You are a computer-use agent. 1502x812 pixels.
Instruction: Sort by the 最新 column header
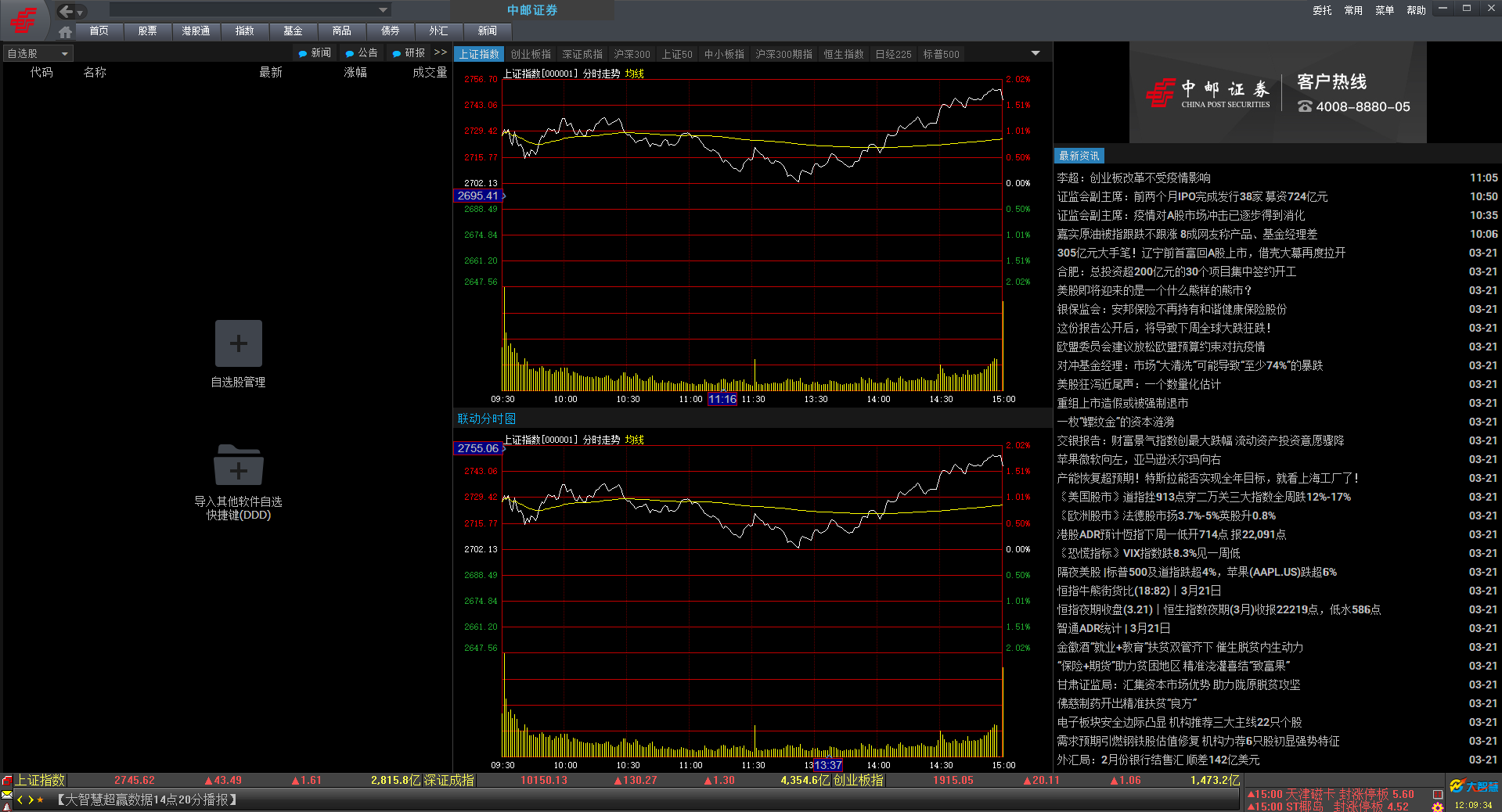point(271,72)
